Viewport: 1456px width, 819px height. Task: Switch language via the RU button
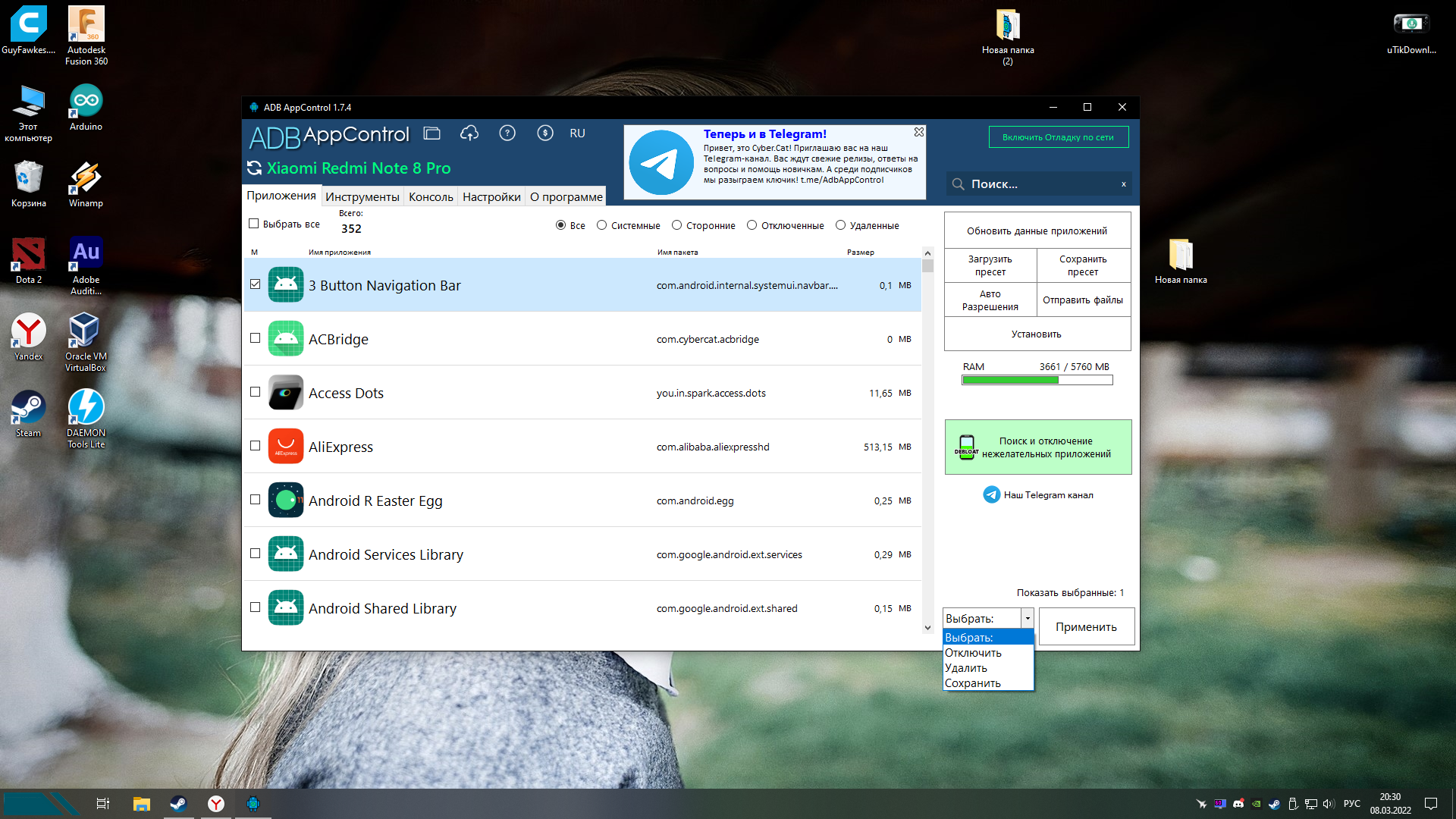(577, 133)
